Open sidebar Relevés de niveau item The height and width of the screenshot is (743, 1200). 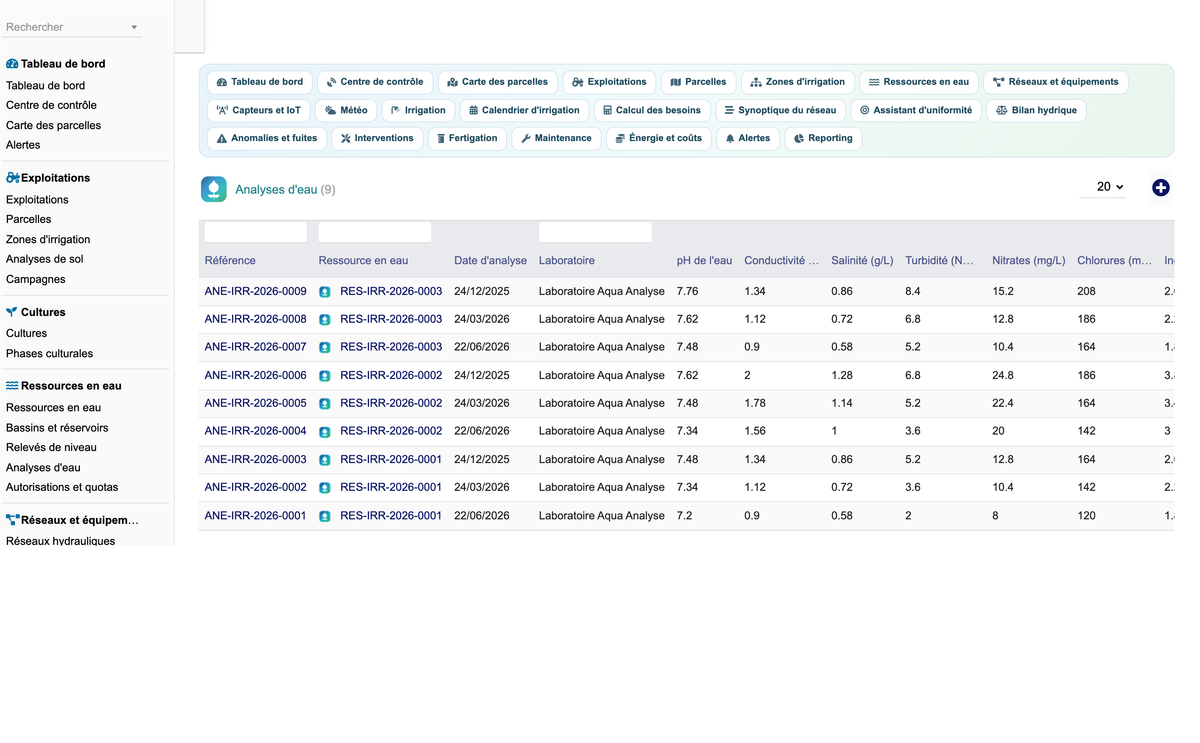[x=51, y=447]
